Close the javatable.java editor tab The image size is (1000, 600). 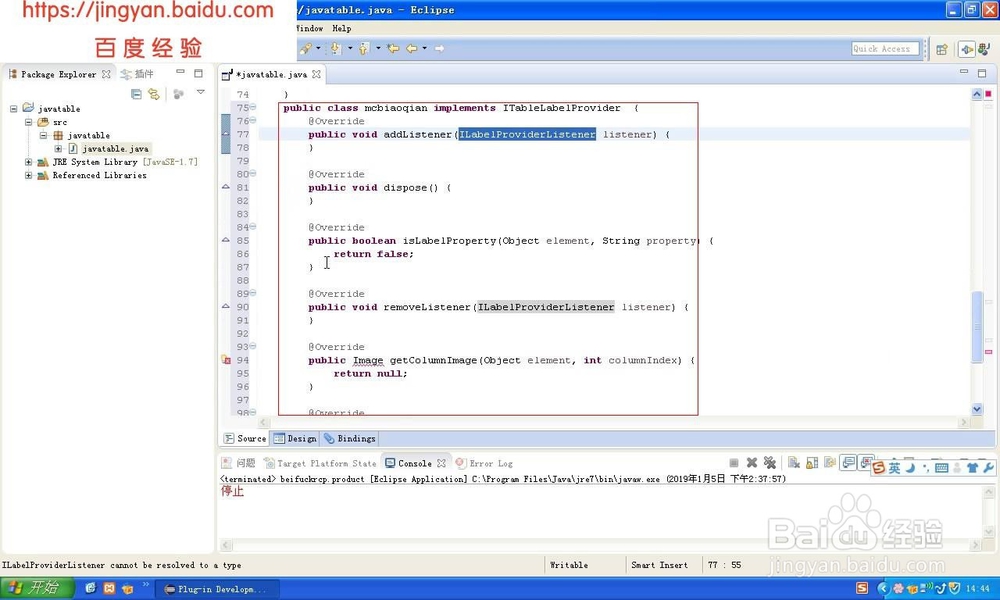(x=316, y=75)
